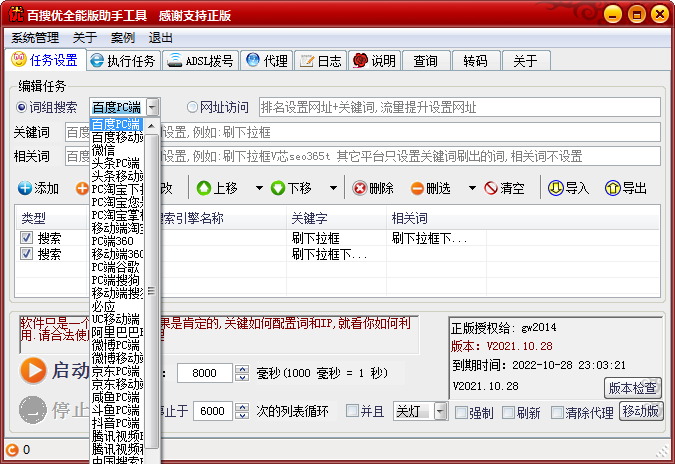Click dropdown list scroll-up arrow
Viewport: 675px width, 464px height.
tap(152, 126)
